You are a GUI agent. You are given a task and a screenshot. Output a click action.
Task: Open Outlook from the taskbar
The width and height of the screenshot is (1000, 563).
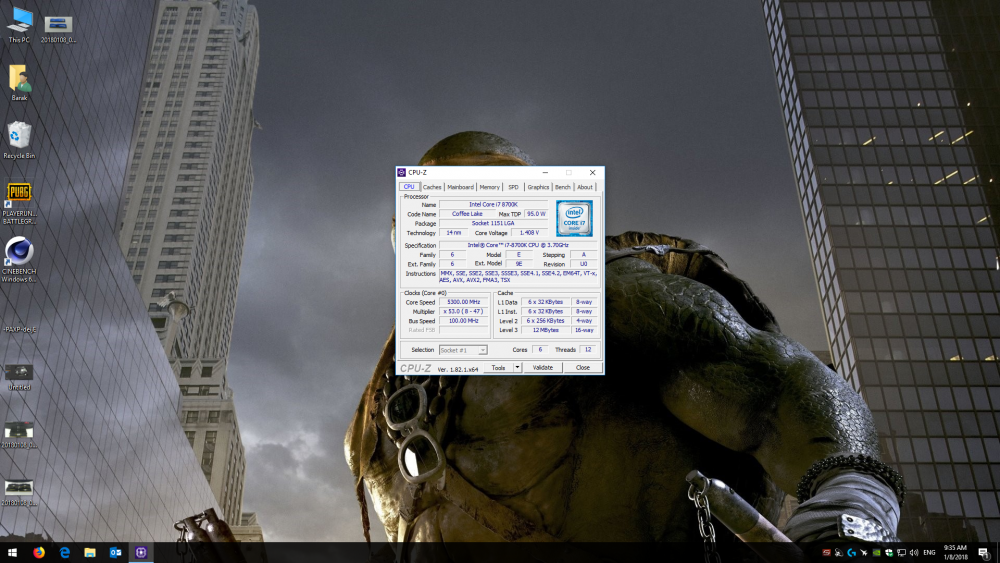coord(115,552)
